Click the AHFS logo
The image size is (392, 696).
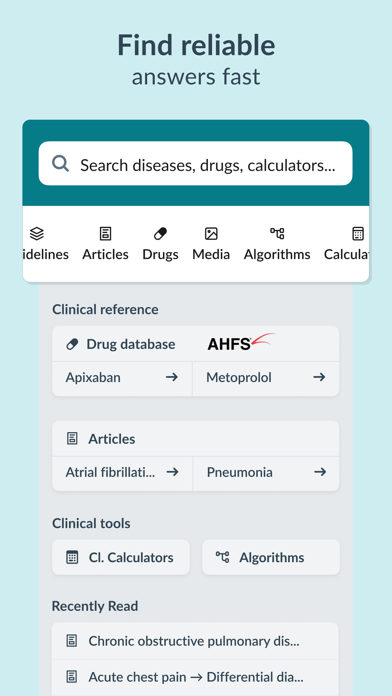tap(241, 343)
